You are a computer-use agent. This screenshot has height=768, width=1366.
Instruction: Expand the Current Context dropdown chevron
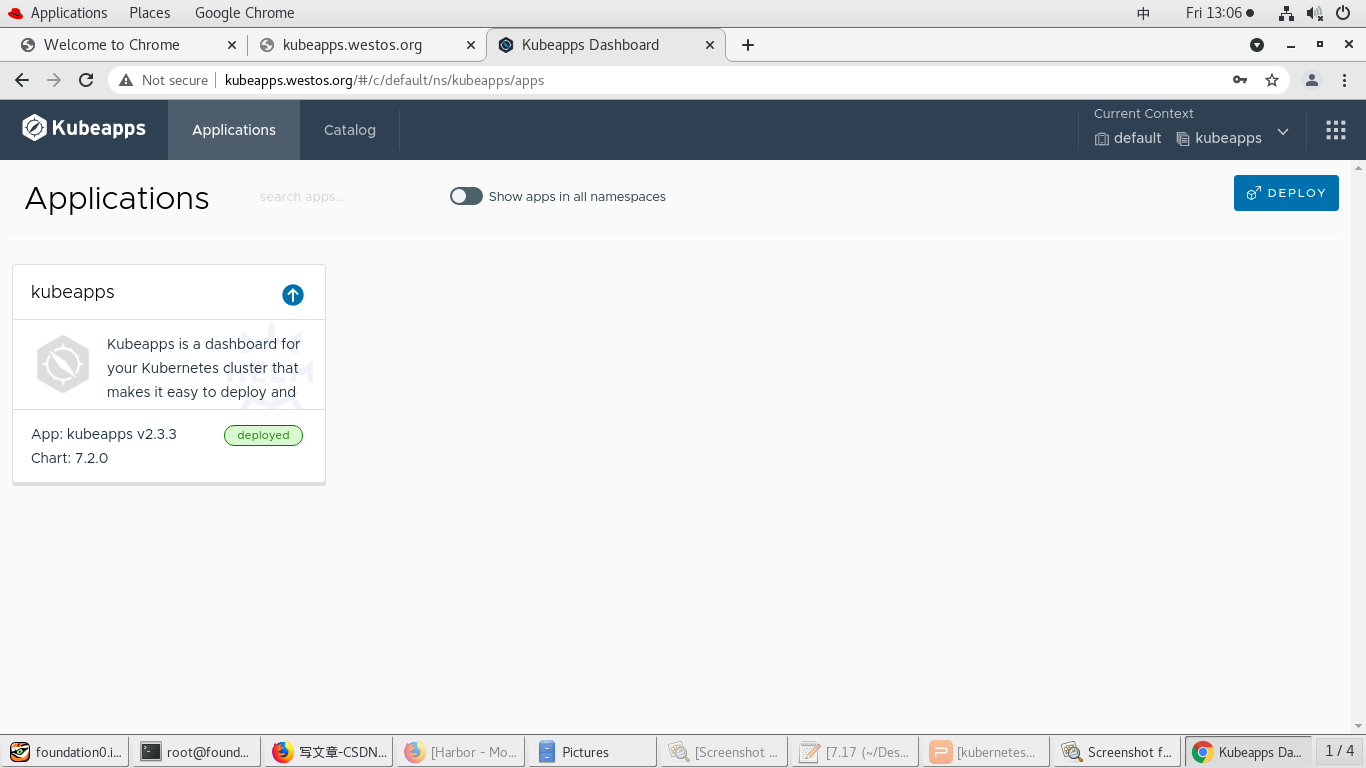[x=1283, y=132]
